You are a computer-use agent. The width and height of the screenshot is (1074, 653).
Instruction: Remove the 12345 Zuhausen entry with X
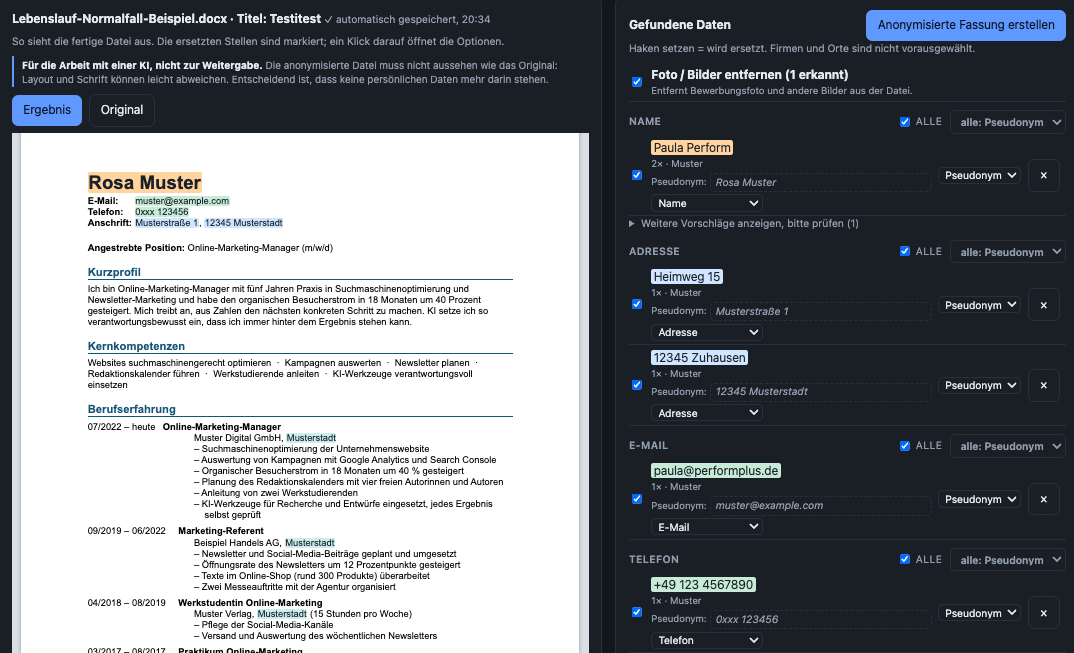(1043, 385)
